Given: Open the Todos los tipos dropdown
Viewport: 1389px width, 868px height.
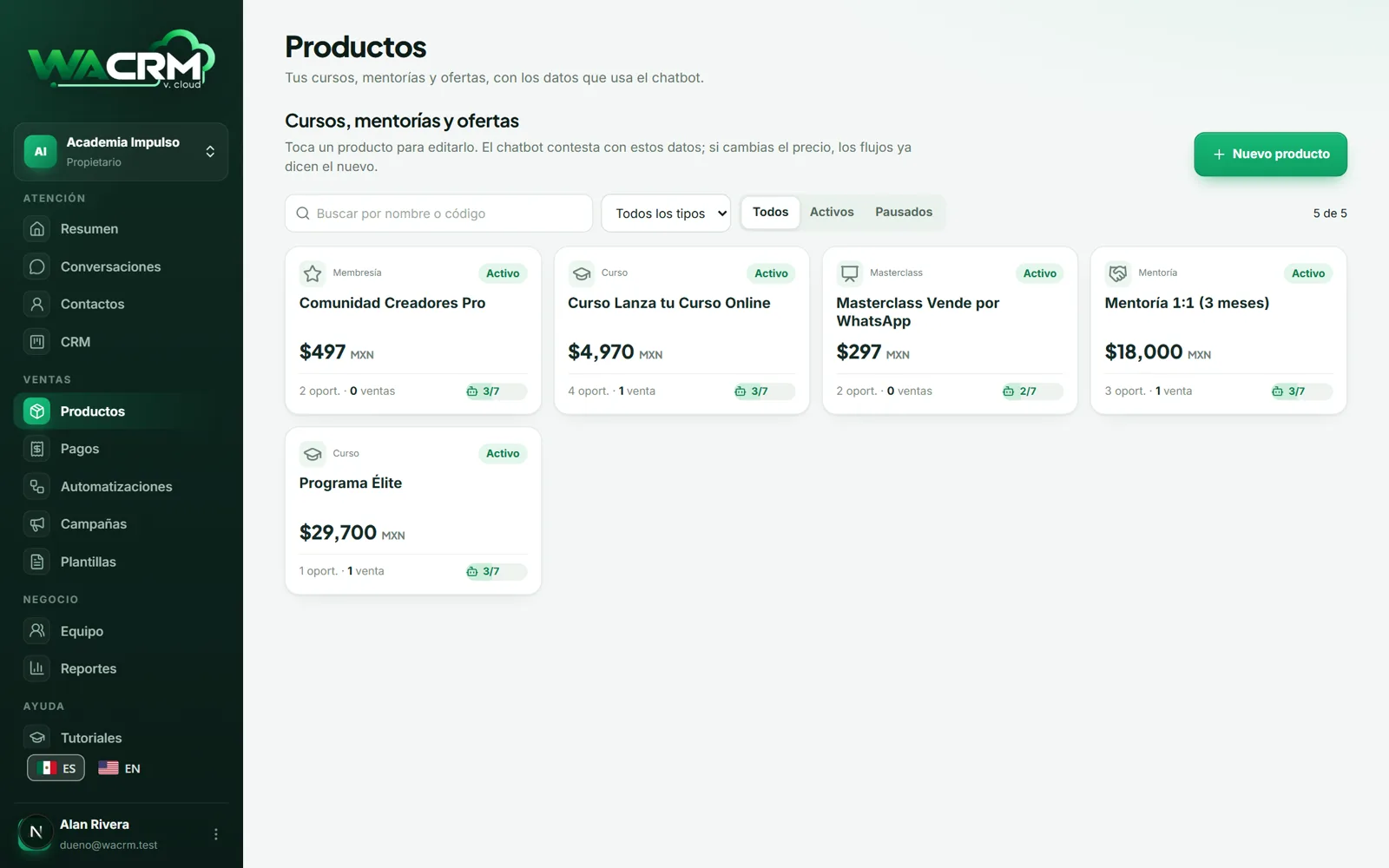Looking at the screenshot, I should (666, 214).
